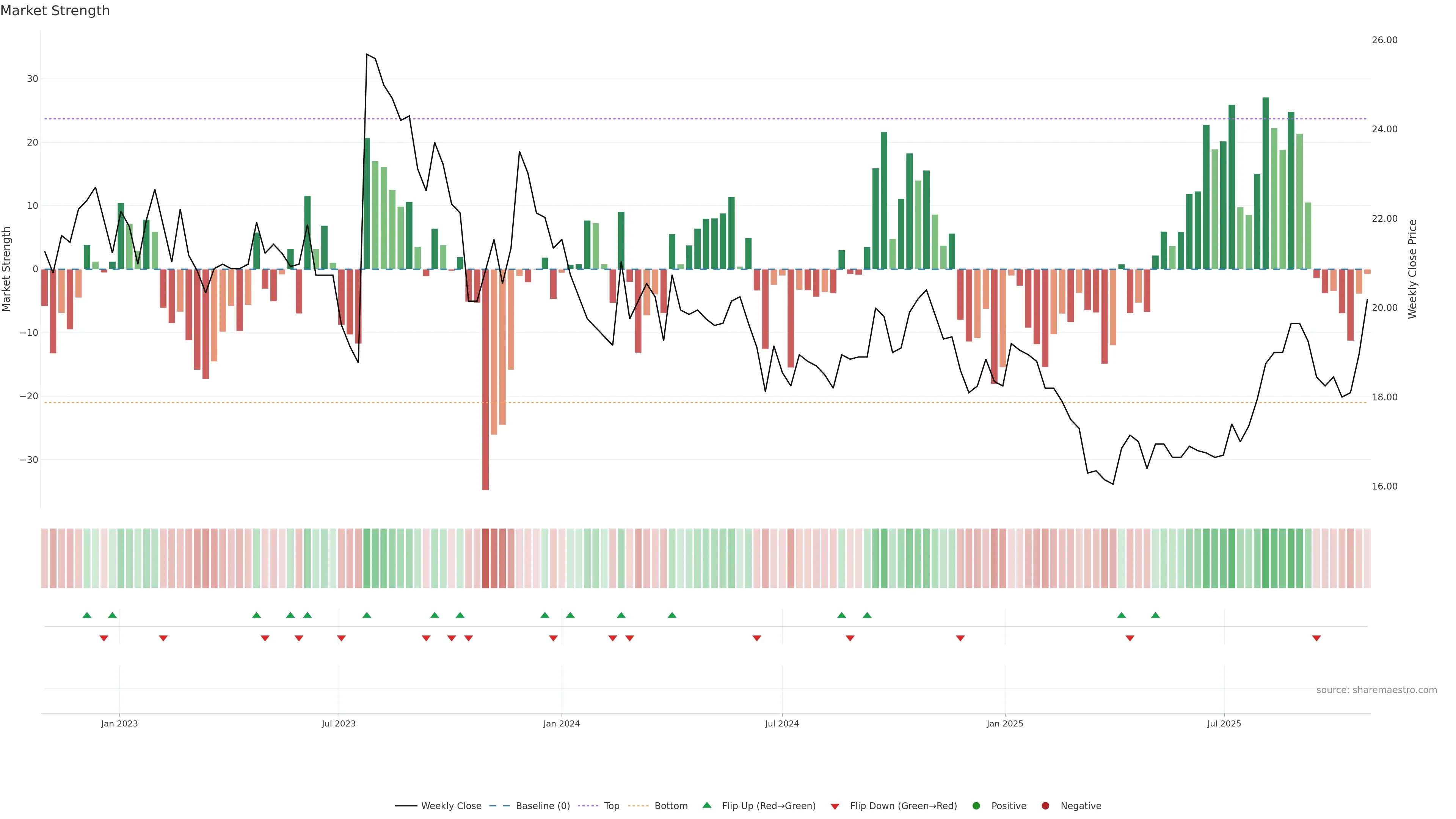This screenshot has width=1456, height=819.
Task: Click the dashed Baseline (0) legend marker
Action: pyautogui.click(x=499, y=806)
